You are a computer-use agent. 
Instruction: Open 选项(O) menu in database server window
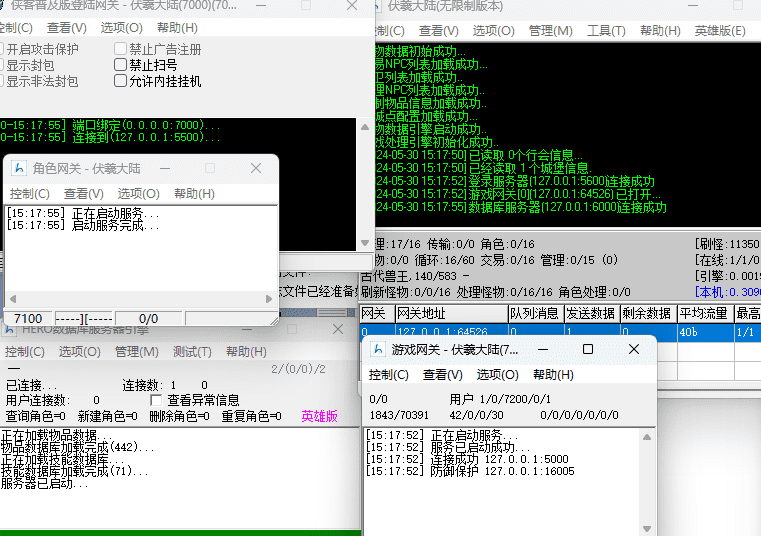(80, 352)
